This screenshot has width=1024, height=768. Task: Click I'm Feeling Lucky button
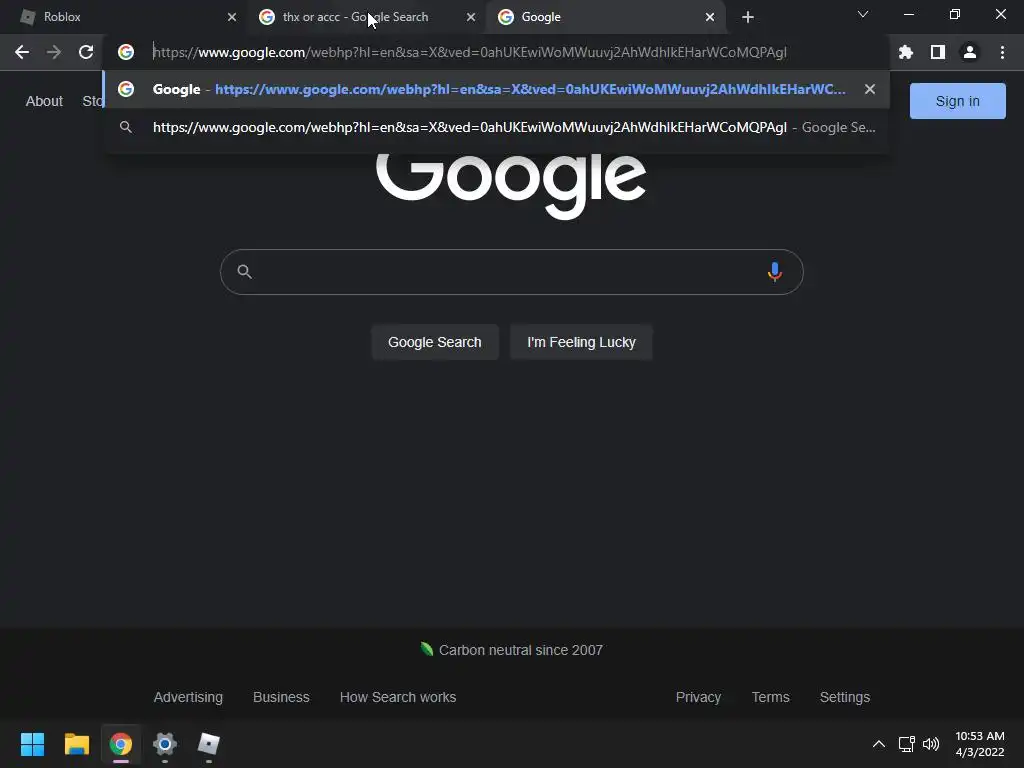(581, 342)
